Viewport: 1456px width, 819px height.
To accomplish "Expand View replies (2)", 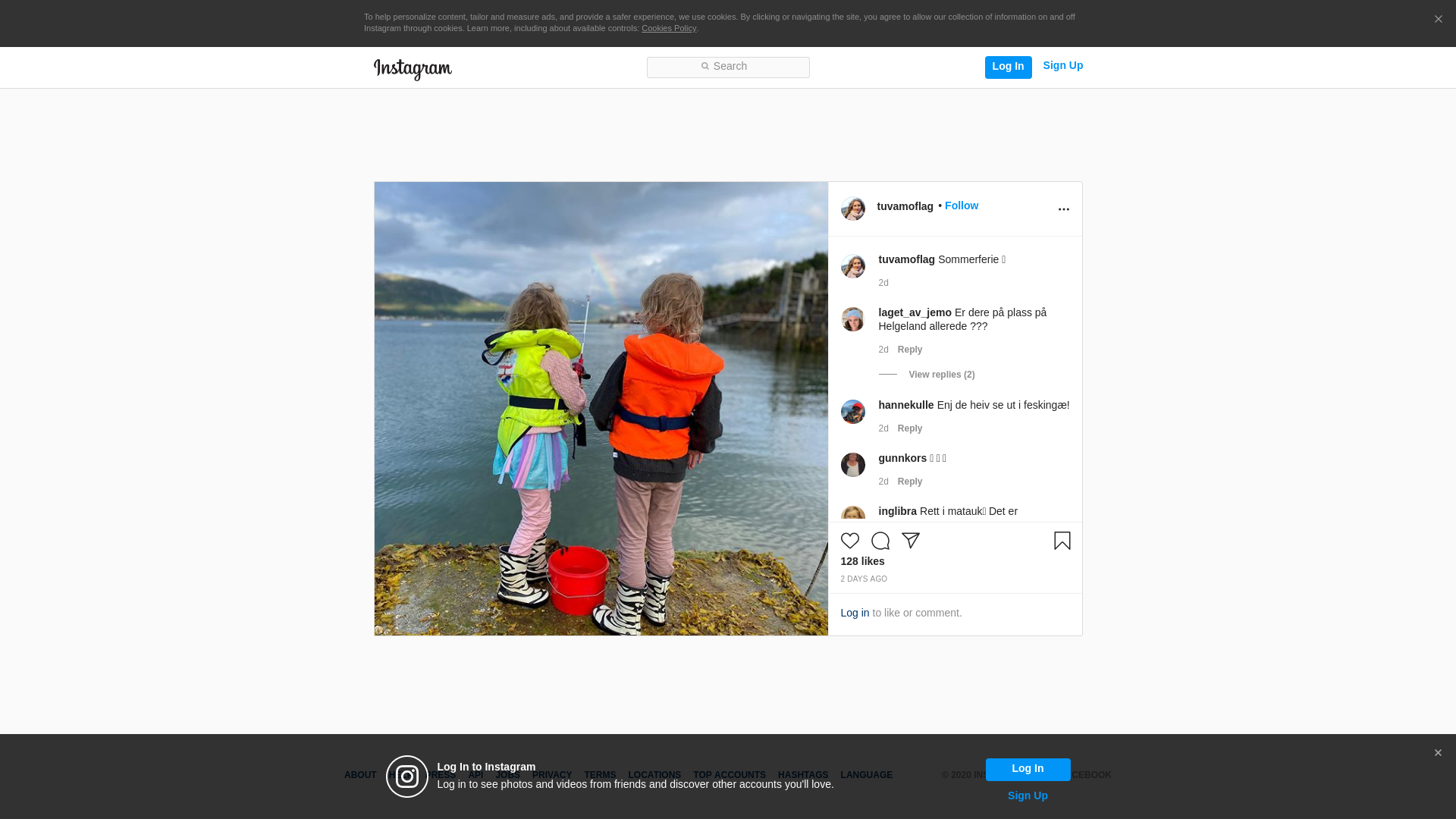I will pyautogui.click(x=942, y=375).
